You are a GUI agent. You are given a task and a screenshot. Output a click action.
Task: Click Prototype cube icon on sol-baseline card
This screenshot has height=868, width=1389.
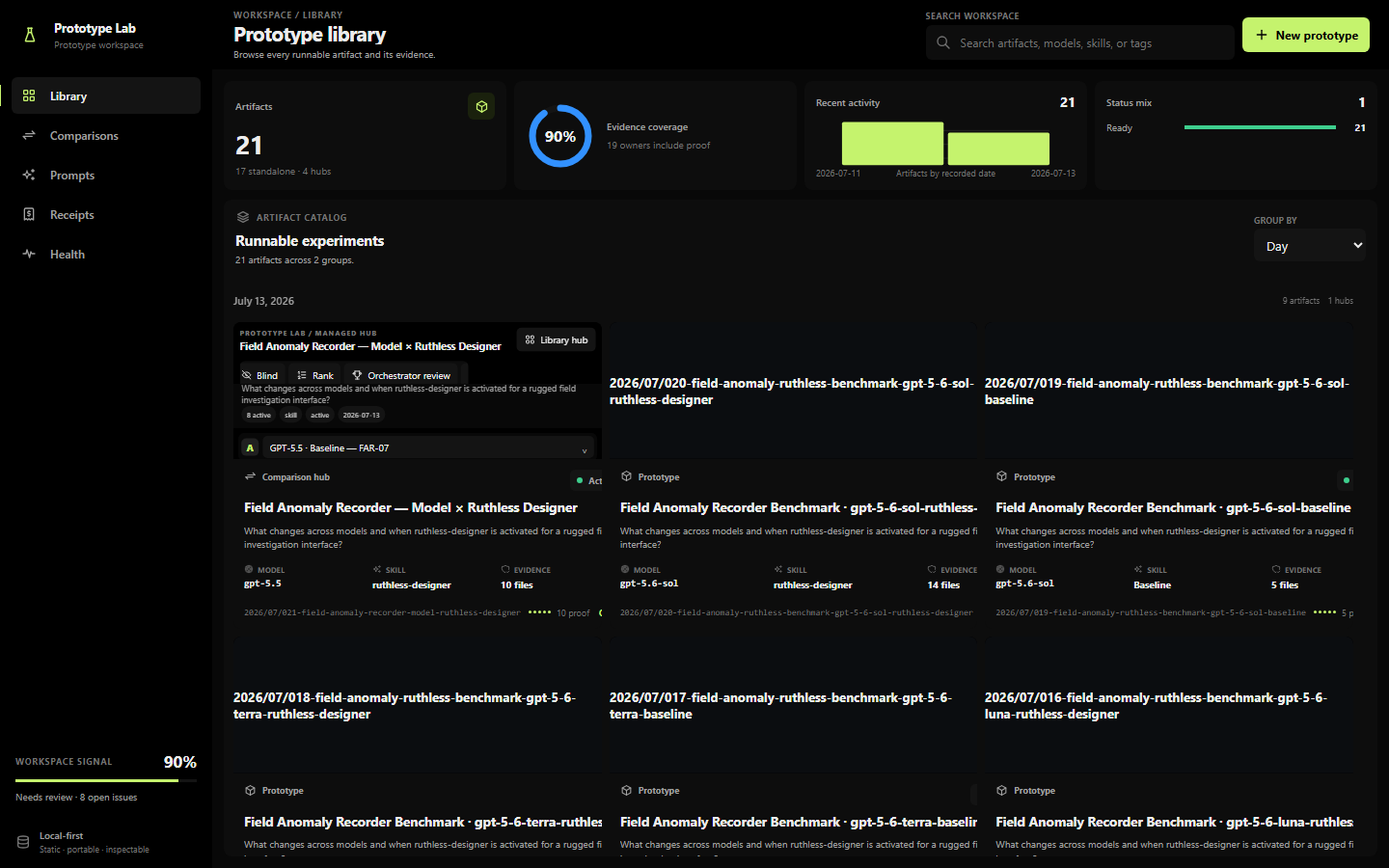(1002, 476)
